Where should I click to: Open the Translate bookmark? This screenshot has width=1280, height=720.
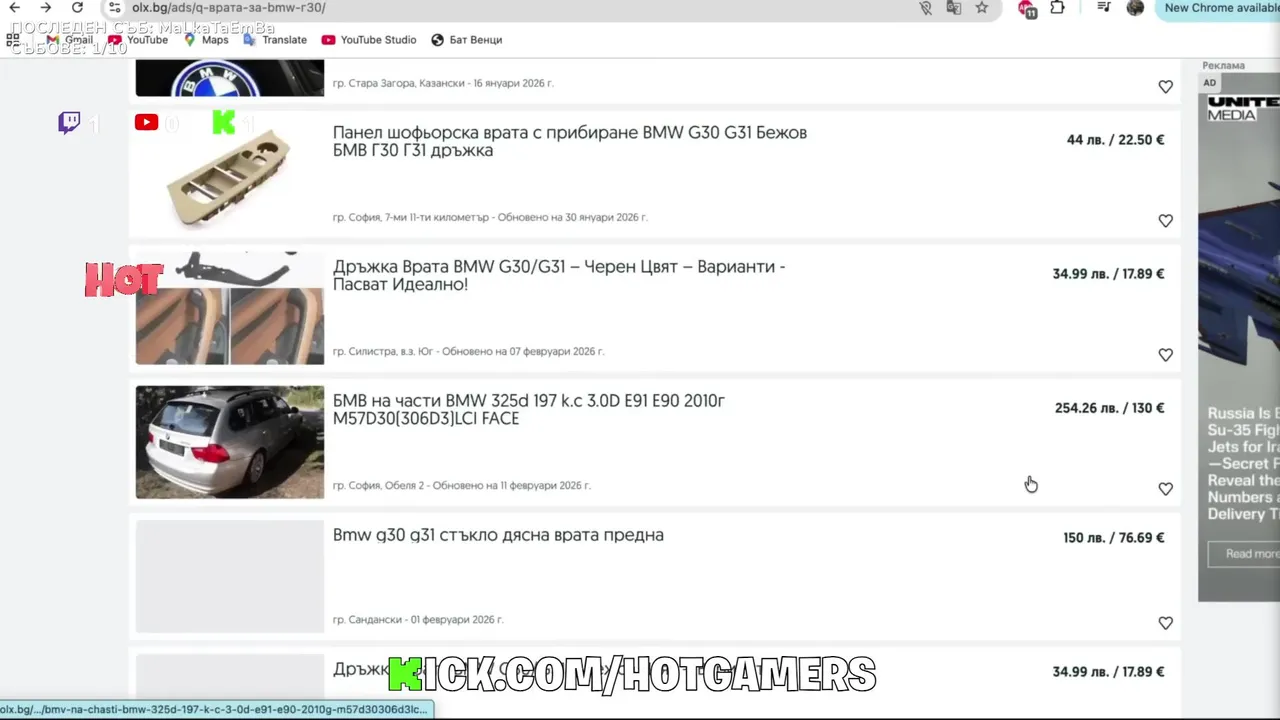pyautogui.click(x=275, y=40)
